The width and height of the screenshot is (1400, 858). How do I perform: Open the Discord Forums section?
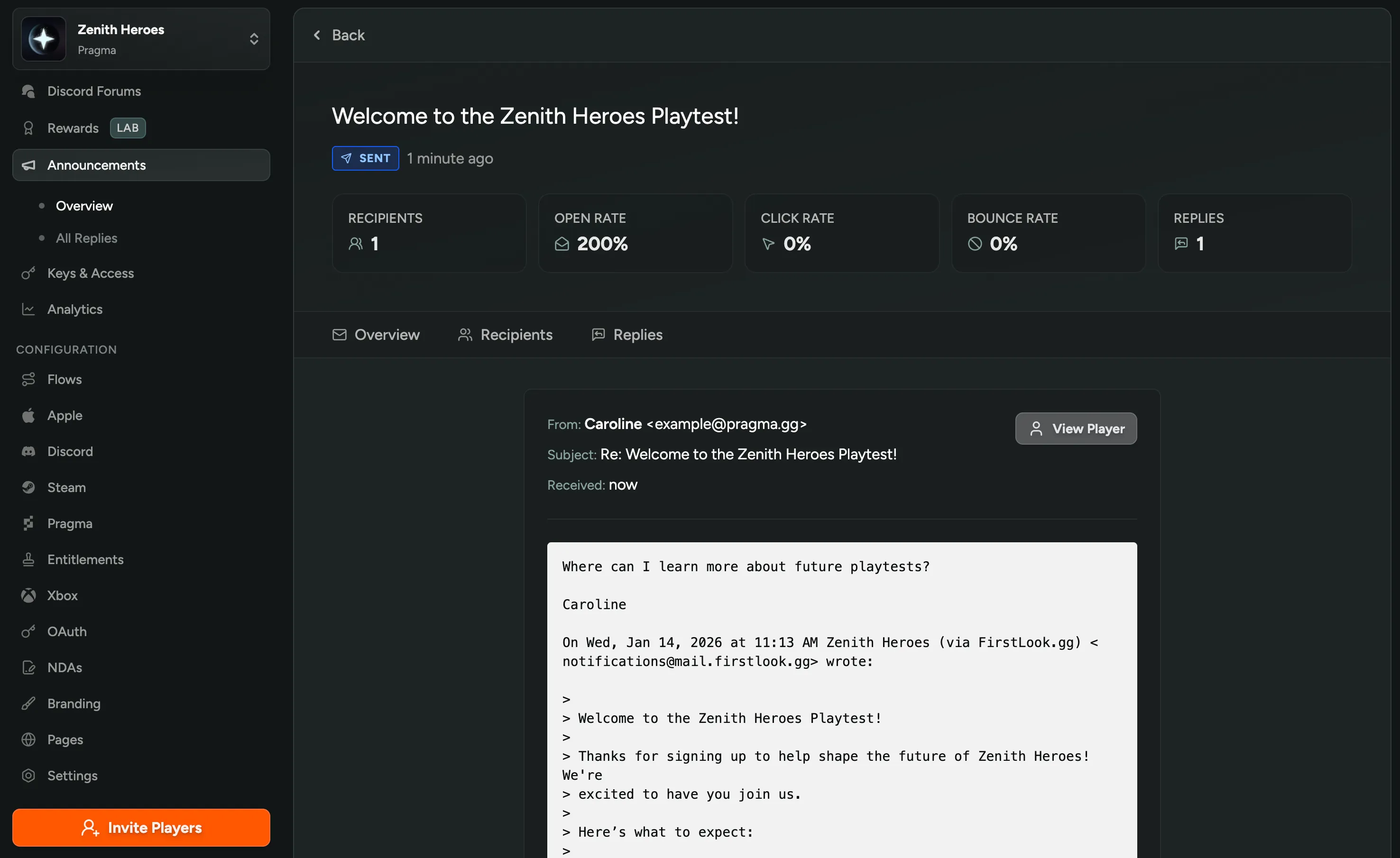(x=94, y=91)
